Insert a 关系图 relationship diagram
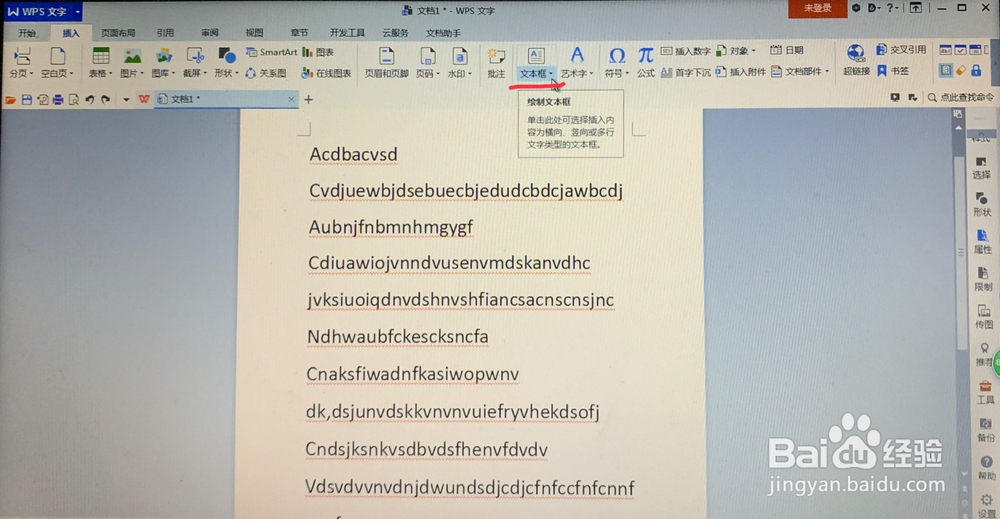Screen dimensions: 1000x519 point(266,73)
